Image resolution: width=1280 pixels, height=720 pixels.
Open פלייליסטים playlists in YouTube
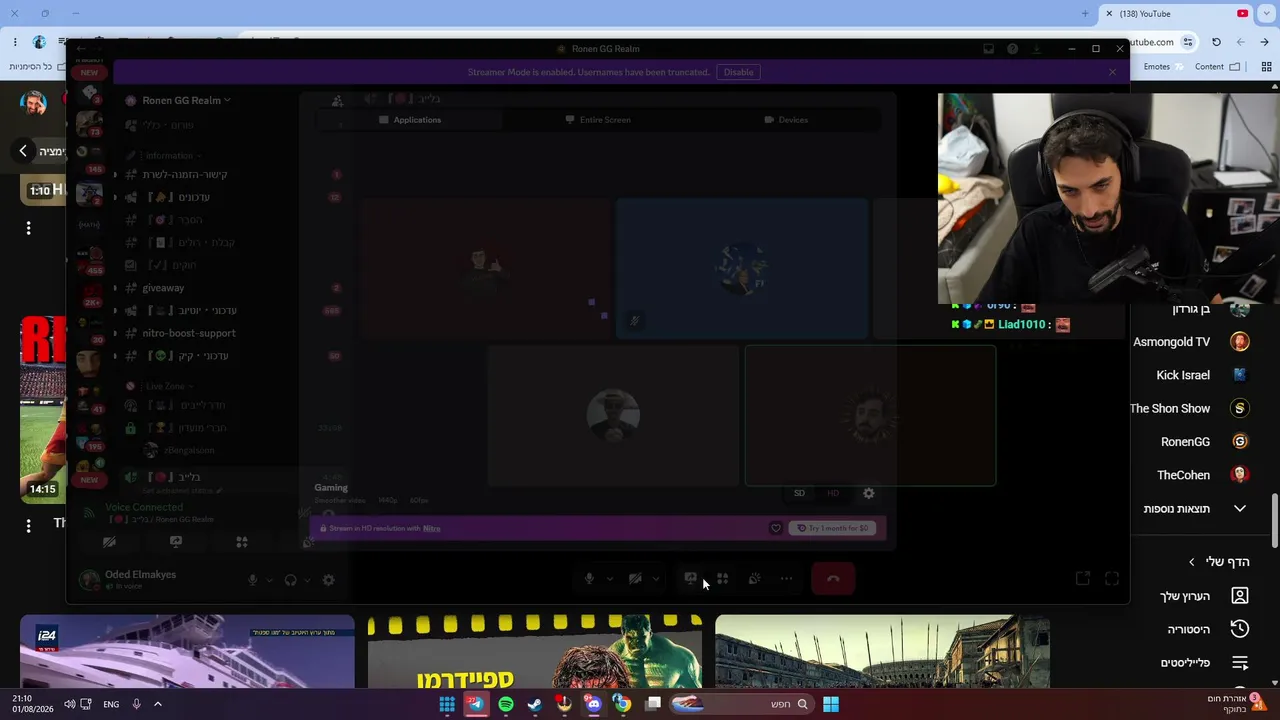(x=1204, y=663)
